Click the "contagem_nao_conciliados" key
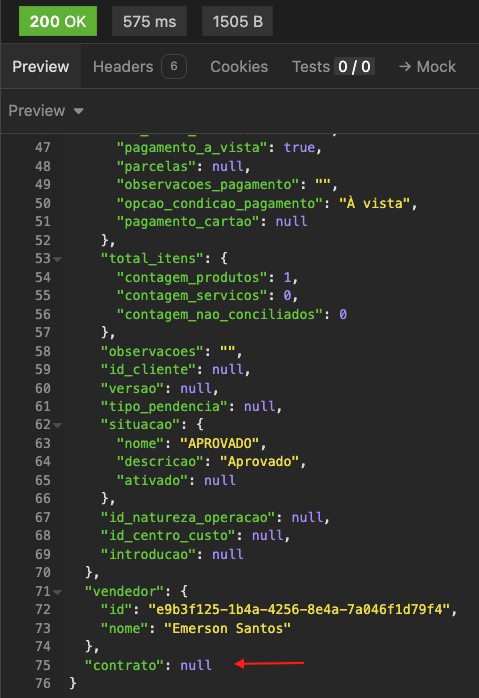479x698 pixels. pos(219,314)
